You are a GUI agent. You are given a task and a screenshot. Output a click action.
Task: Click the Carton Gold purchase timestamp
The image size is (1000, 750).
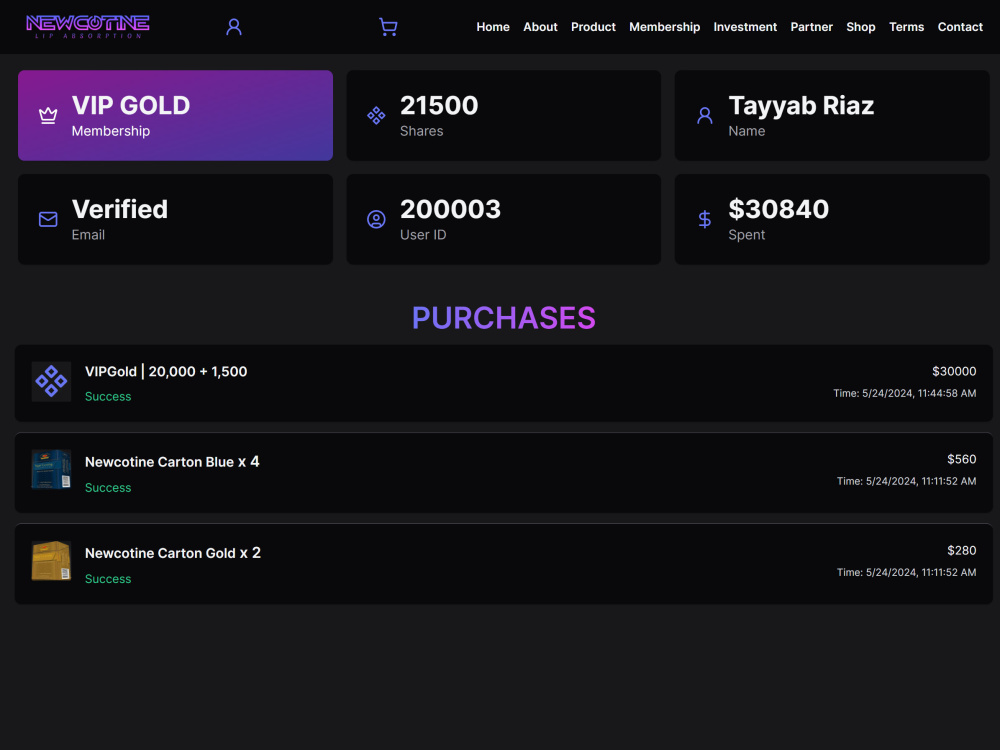[906, 573]
